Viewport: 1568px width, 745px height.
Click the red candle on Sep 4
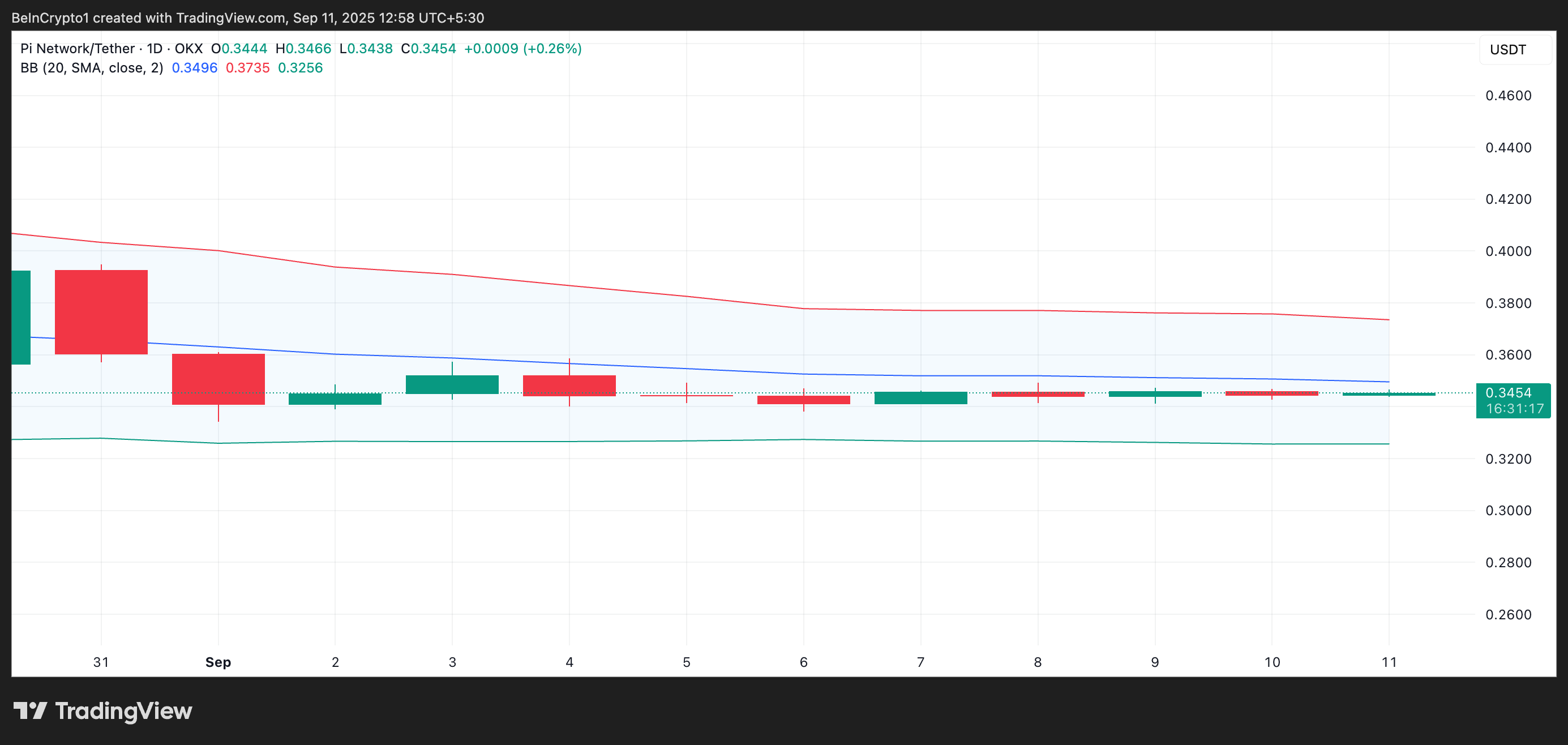(x=569, y=386)
